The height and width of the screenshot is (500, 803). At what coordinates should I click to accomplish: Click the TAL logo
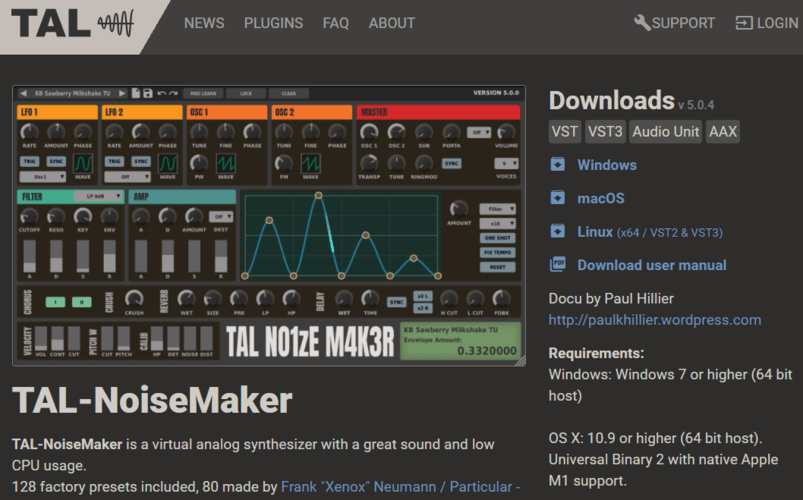tap(72, 24)
